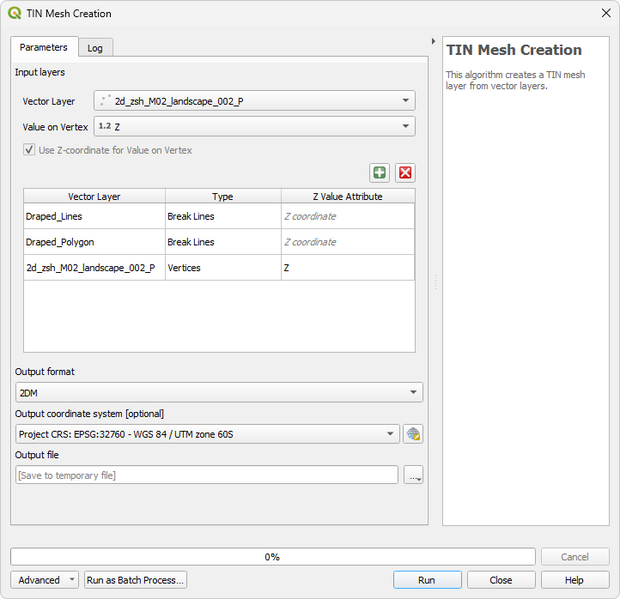The height and width of the screenshot is (599, 620).
Task: Click the 0% progress bar
Action: pyautogui.click(x=272, y=557)
